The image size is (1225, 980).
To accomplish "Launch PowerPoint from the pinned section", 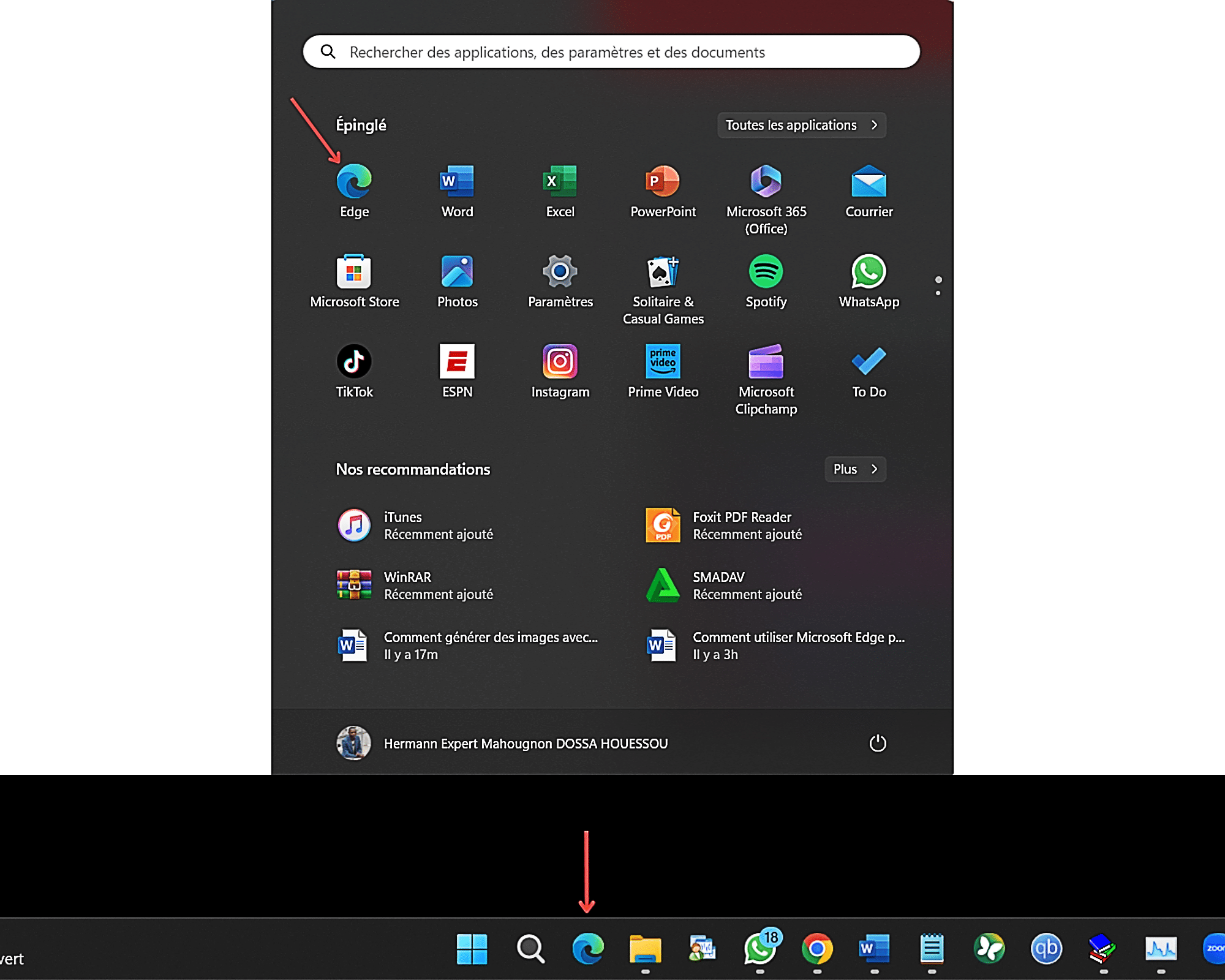I will click(663, 190).
